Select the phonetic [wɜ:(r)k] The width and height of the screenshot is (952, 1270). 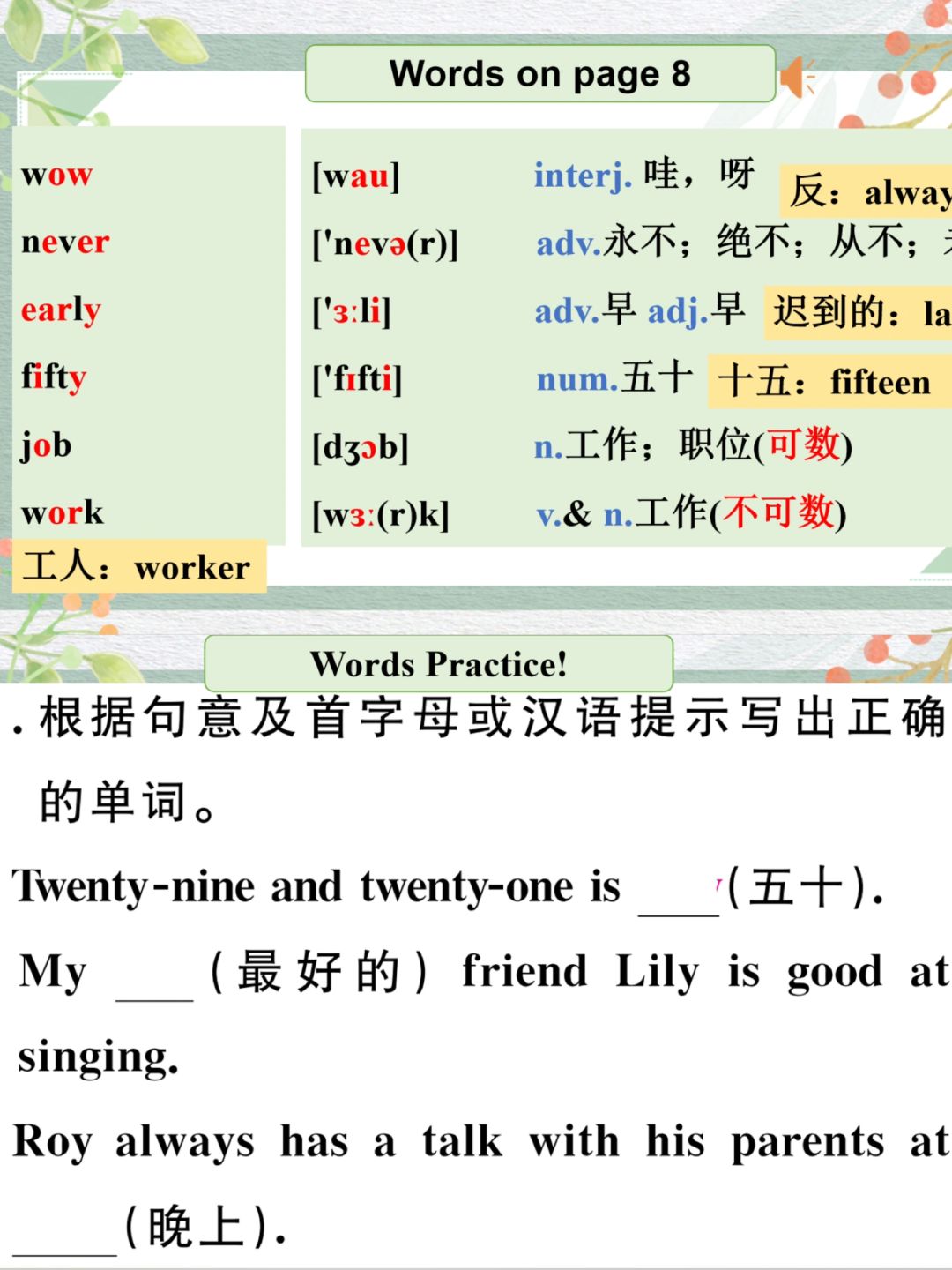pos(381,514)
